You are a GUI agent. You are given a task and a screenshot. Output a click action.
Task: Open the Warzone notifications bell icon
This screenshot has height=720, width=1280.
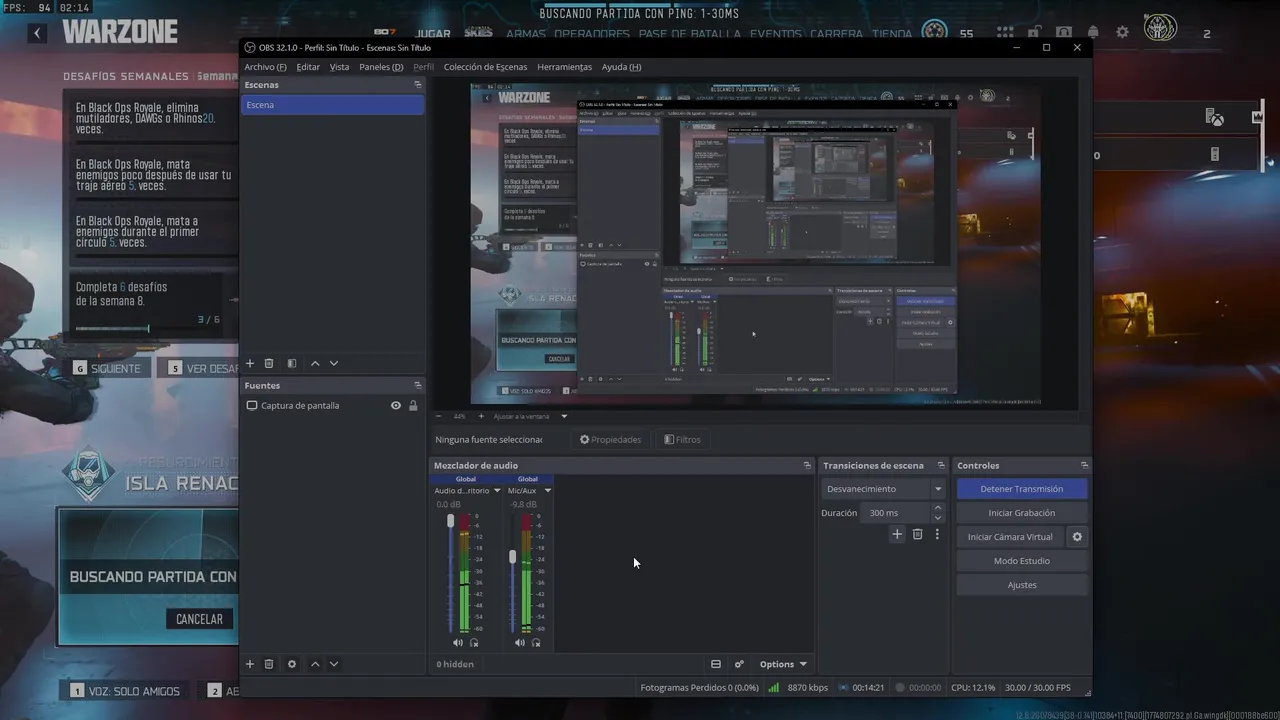tap(1093, 32)
